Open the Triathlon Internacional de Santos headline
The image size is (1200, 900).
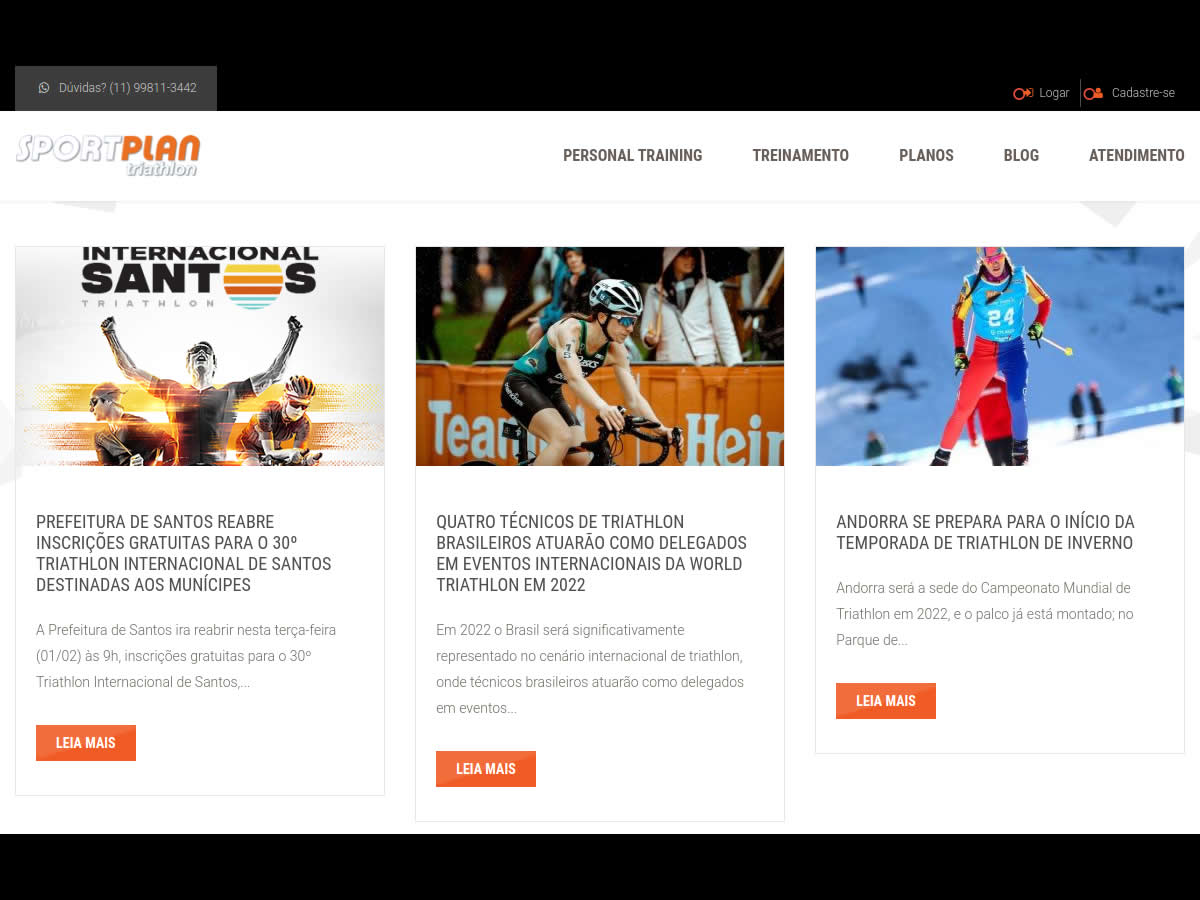click(x=183, y=543)
